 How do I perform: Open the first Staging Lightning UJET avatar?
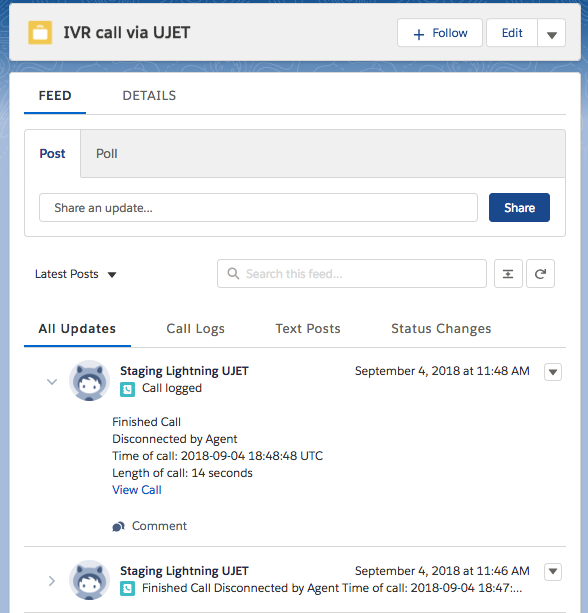pos(90,381)
